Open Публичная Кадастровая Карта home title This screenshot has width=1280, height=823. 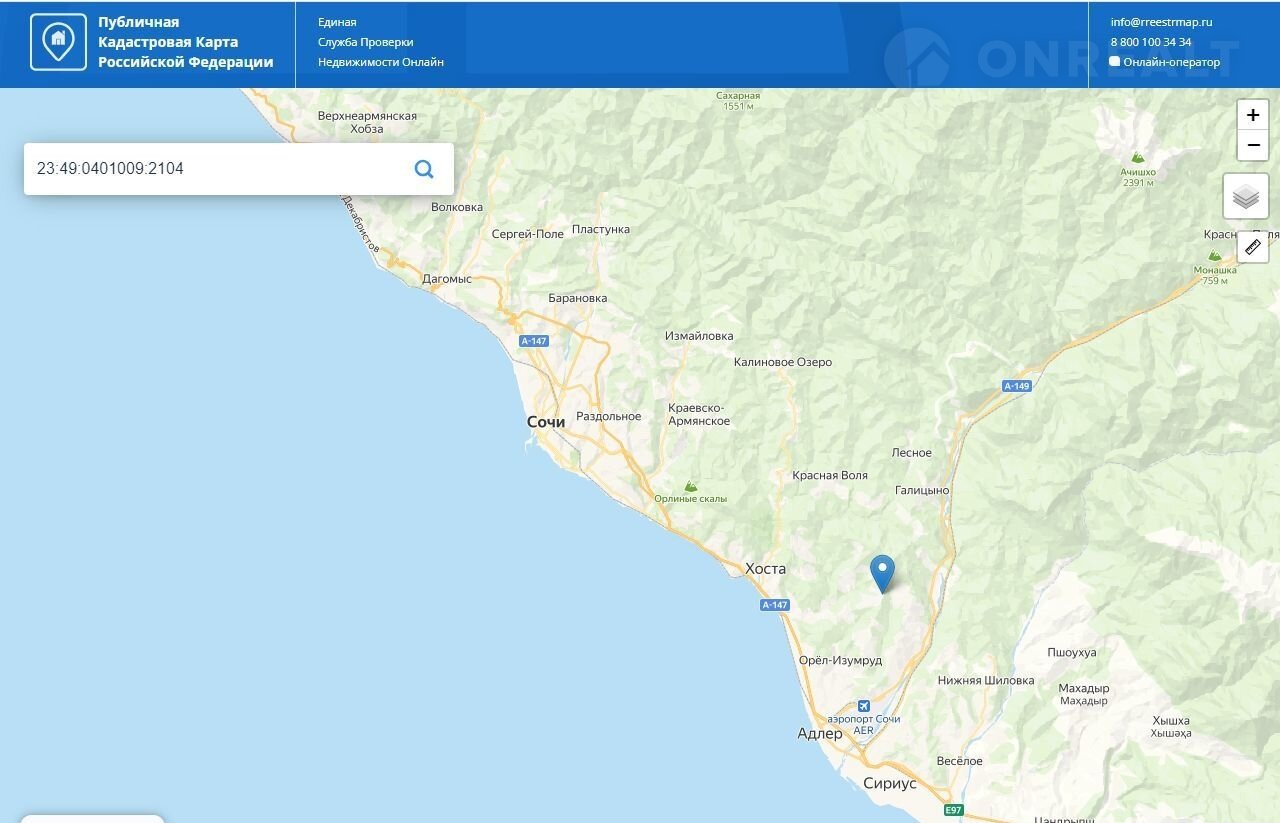(x=185, y=42)
